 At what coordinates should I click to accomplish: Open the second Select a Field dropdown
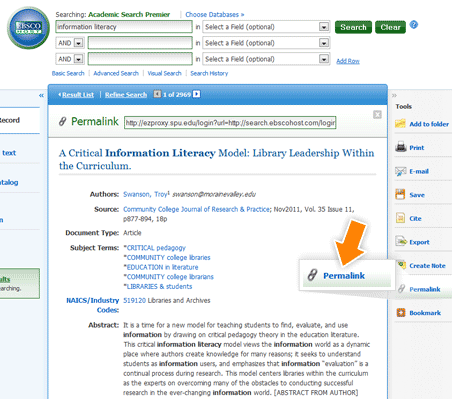coord(324,43)
